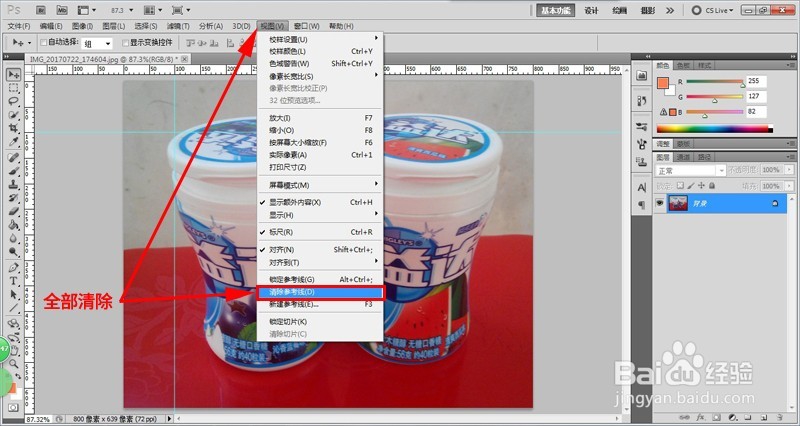The height and width of the screenshot is (426, 800).
Task: Toggle Rulers (标尺) menu item
Action: 320,232
